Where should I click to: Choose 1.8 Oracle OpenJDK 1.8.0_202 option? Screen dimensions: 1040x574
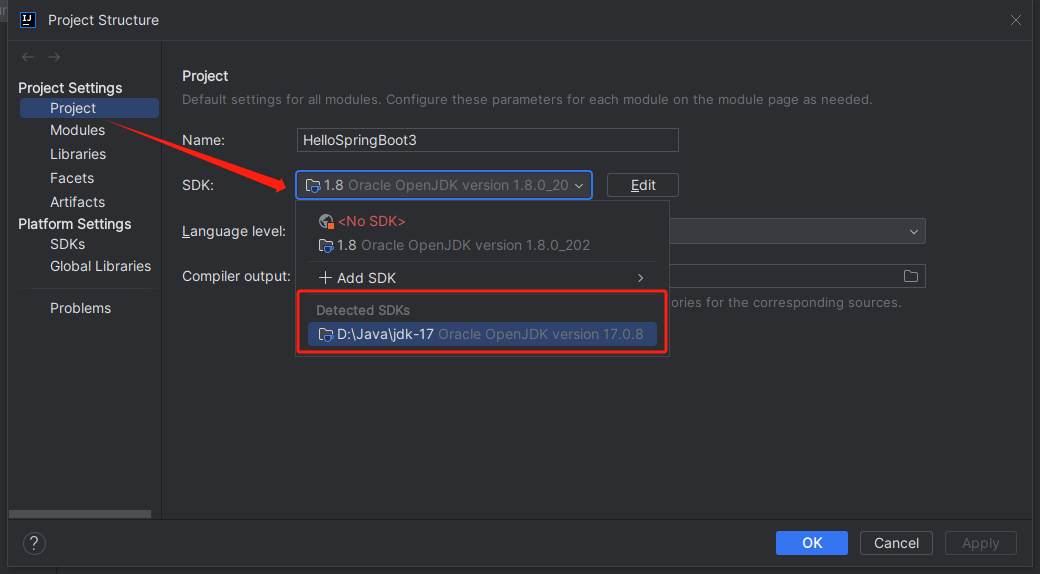click(x=482, y=245)
